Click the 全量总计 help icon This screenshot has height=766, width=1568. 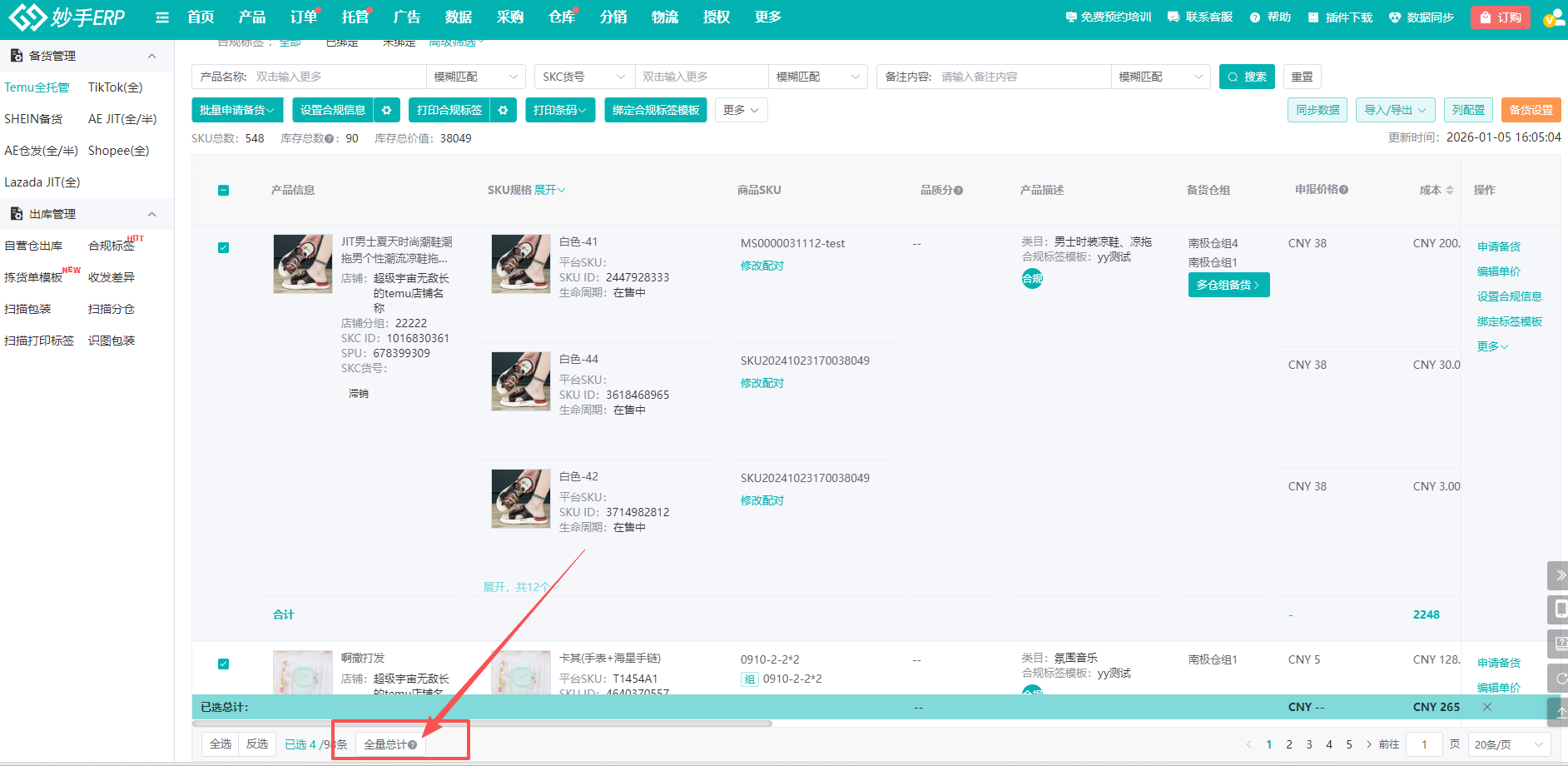point(413,745)
